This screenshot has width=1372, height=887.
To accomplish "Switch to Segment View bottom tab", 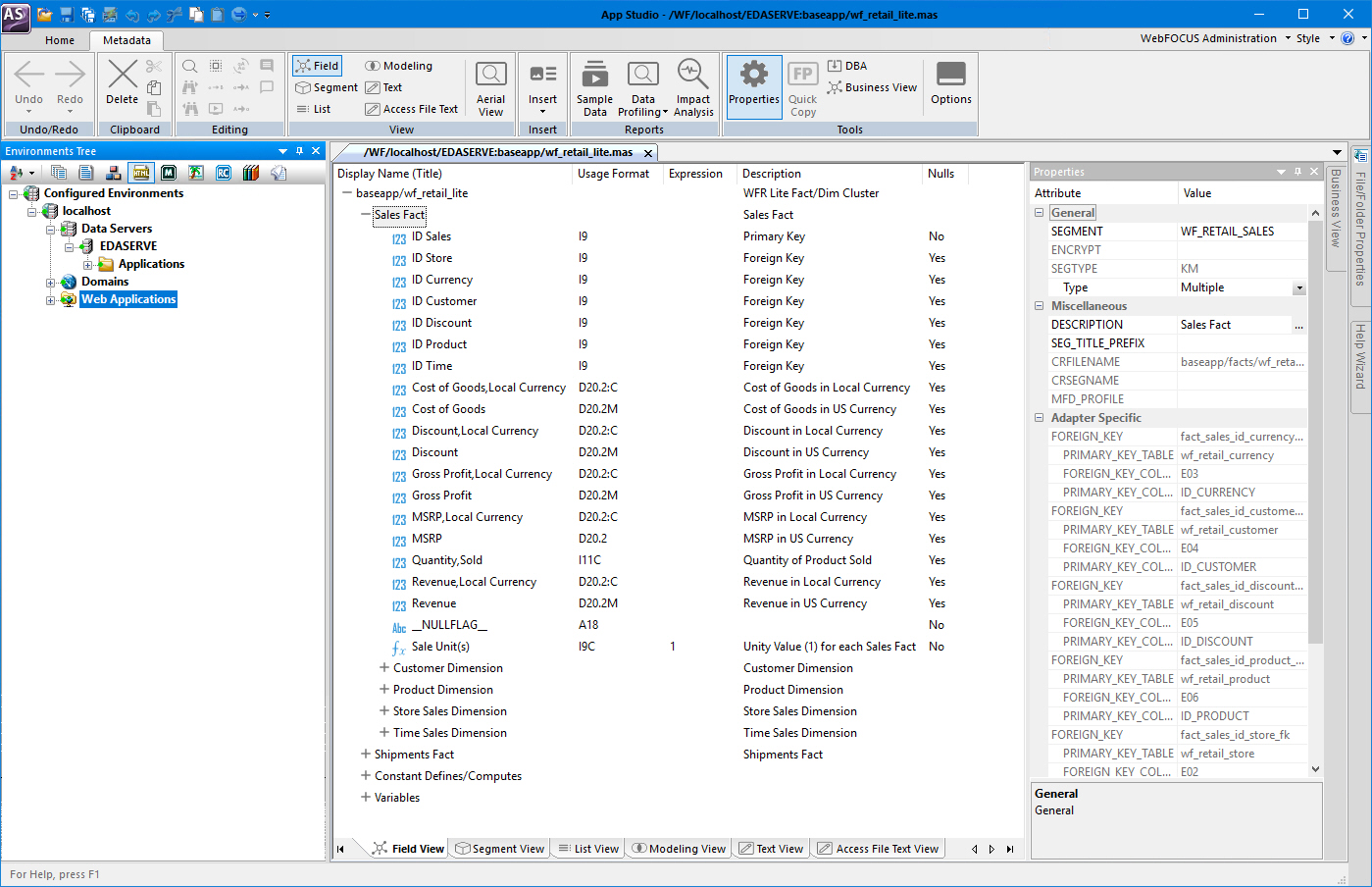I will click(x=500, y=849).
